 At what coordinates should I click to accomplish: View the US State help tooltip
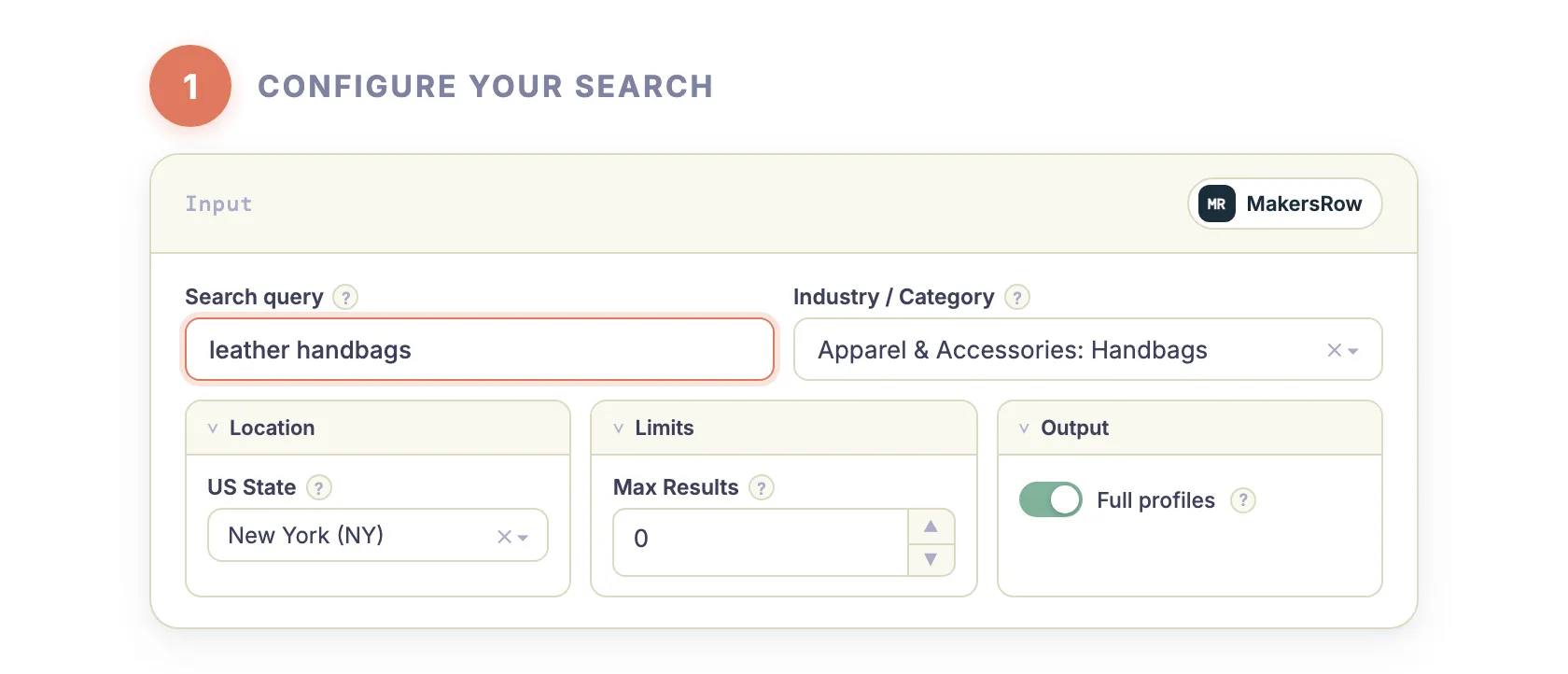[x=318, y=487]
